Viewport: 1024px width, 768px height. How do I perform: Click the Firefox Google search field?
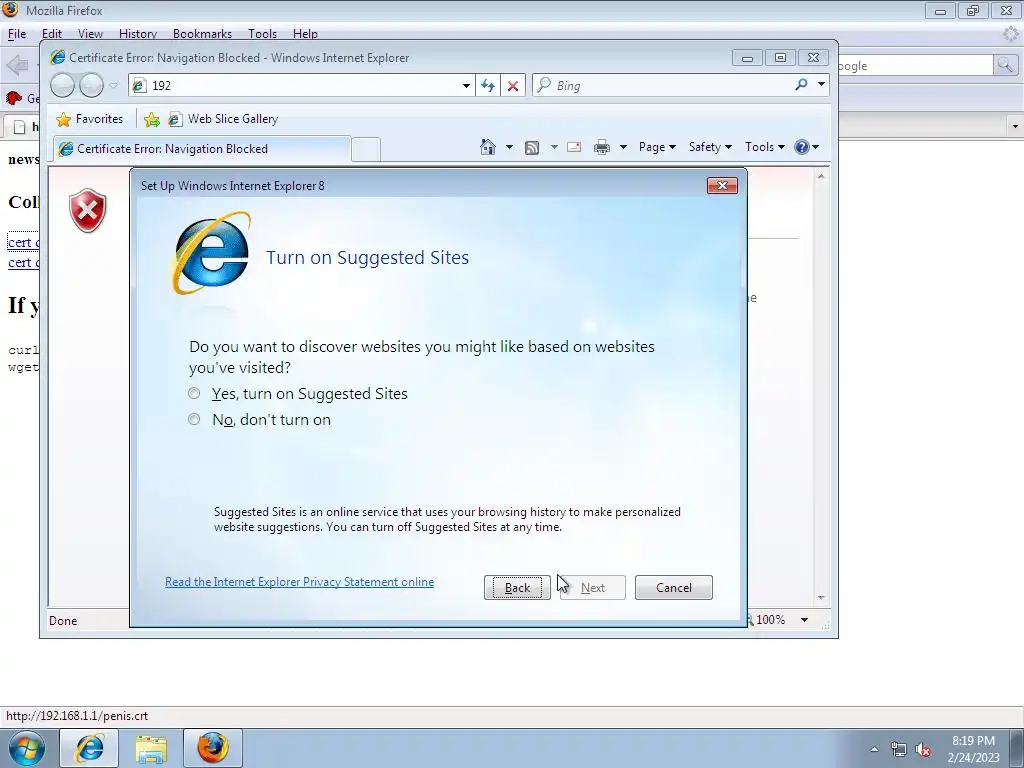pyautogui.click(x=916, y=66)
